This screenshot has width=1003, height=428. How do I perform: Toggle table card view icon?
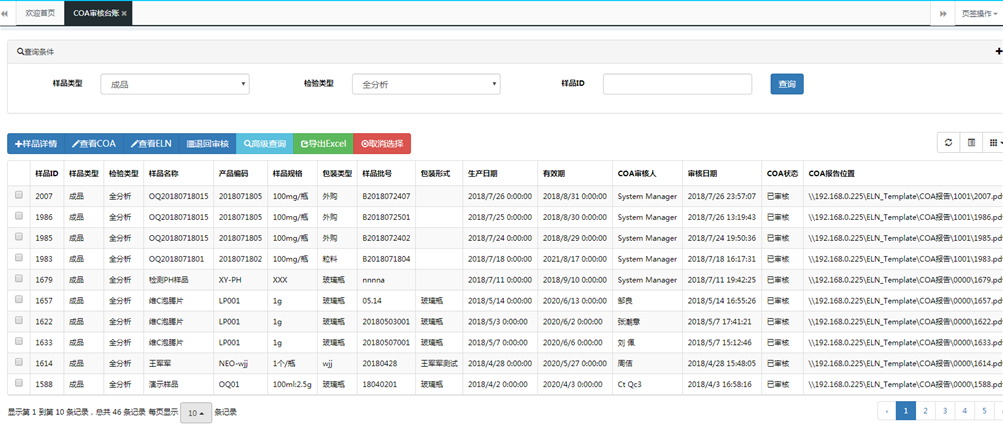(x=971, y=143)
